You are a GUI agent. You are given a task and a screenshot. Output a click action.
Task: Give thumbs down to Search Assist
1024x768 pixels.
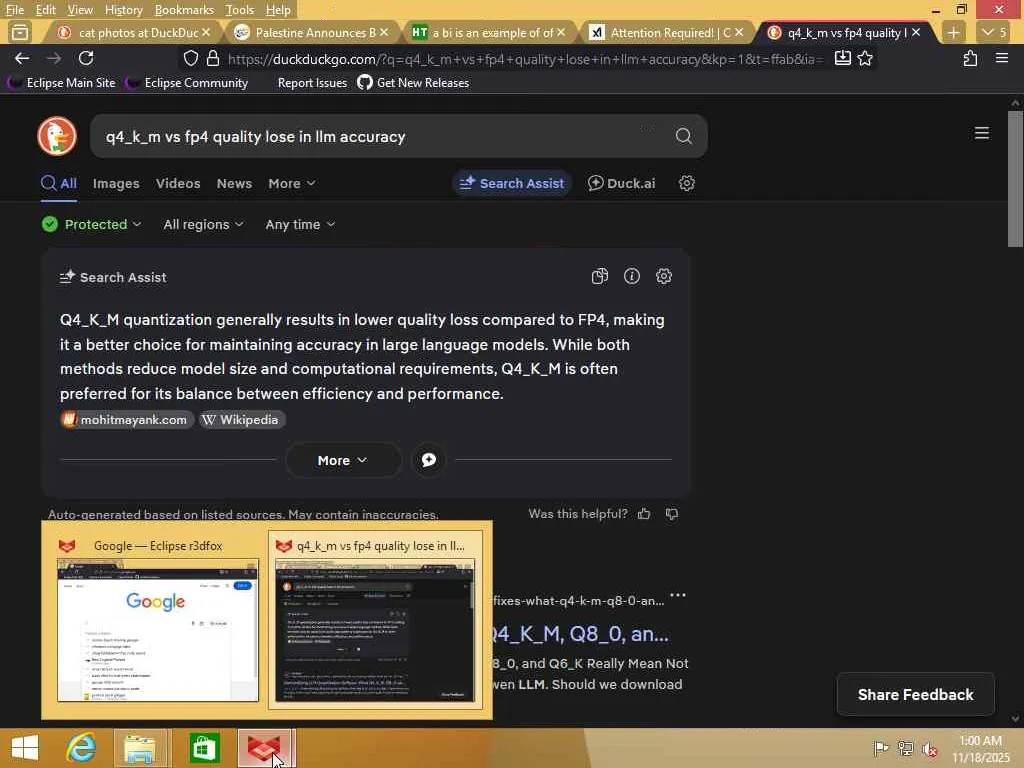[671, 514]
